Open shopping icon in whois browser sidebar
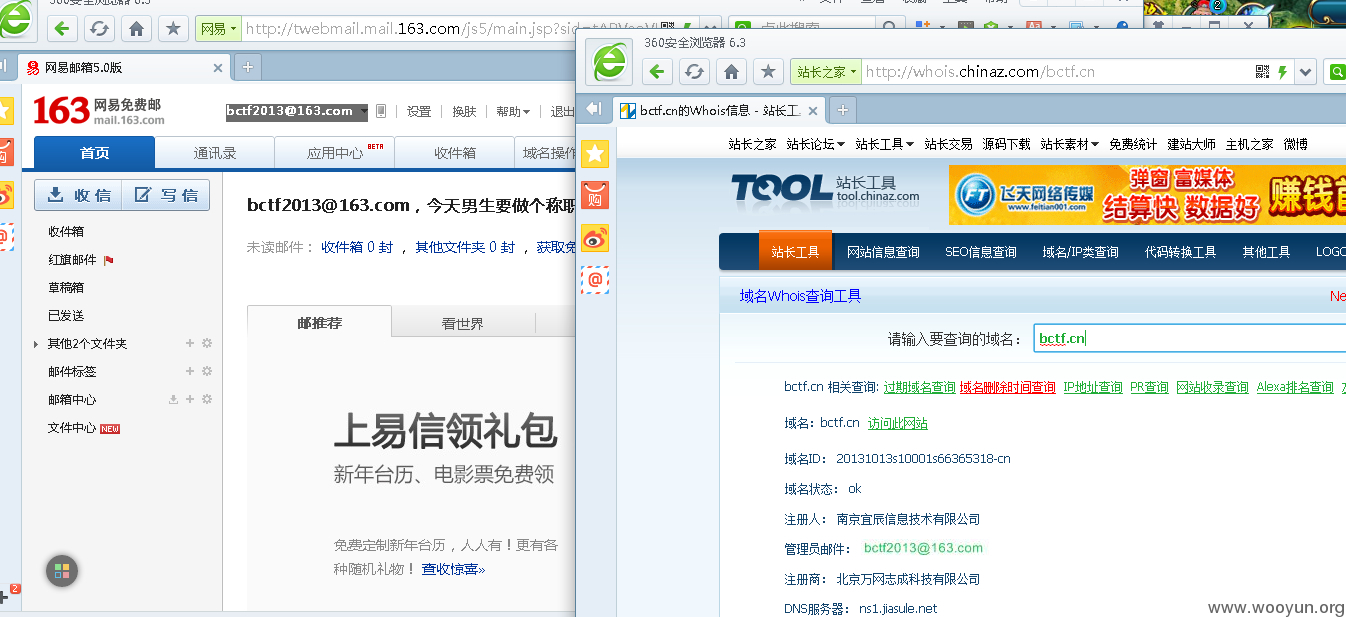 pyautogui.click(x=595, y=195)
